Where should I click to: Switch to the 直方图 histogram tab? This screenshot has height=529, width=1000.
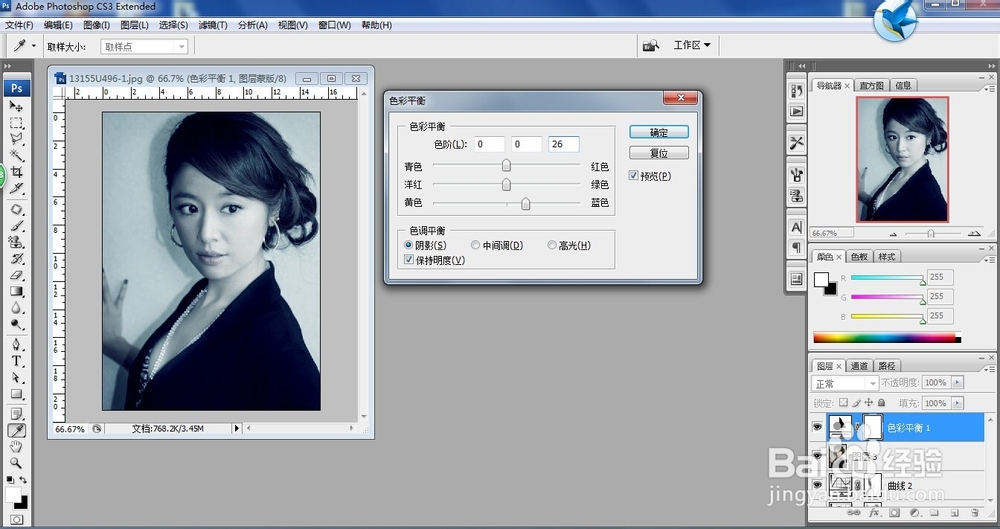click(871, 85)
